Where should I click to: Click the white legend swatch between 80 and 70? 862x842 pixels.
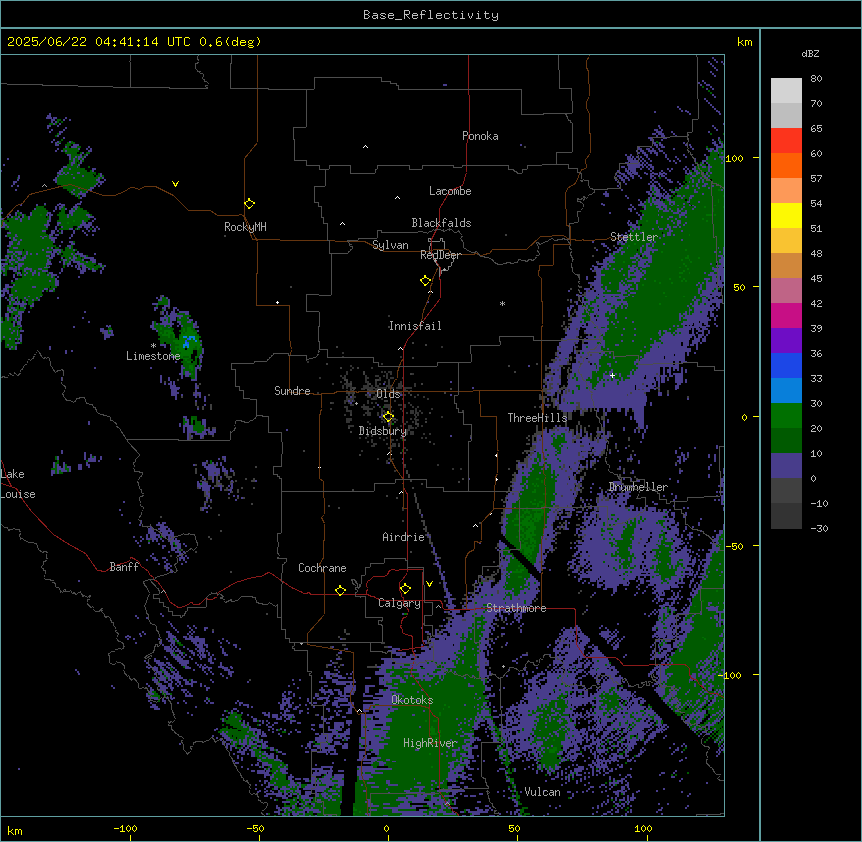point(786,91)
